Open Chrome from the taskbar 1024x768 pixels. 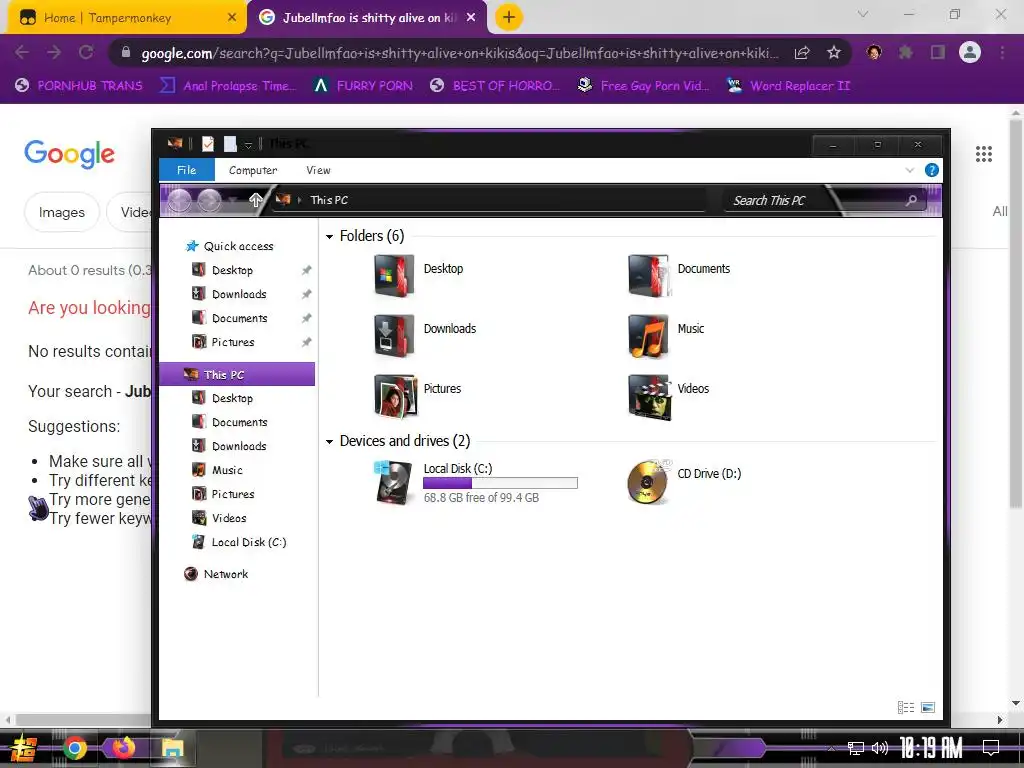[x=75, y=748]
